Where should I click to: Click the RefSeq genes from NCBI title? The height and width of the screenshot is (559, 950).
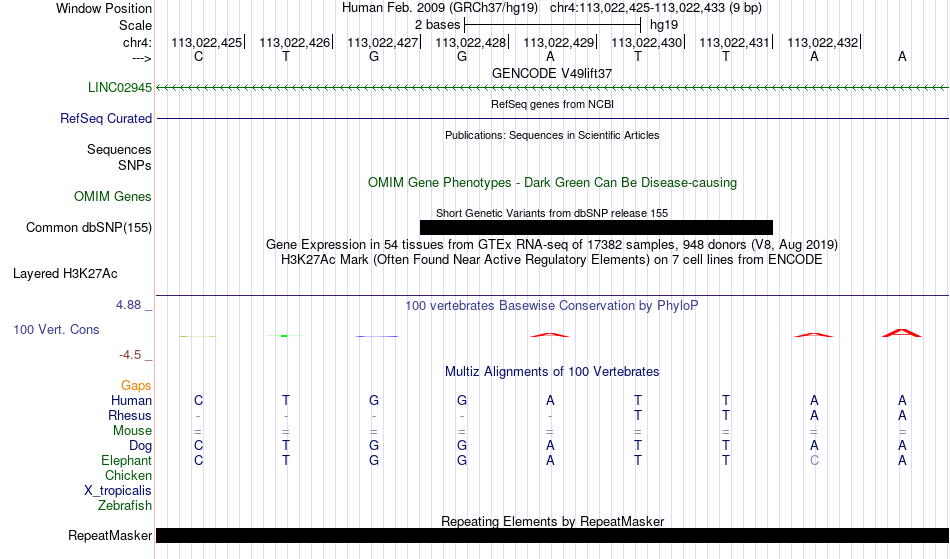[x=553, y=104]
